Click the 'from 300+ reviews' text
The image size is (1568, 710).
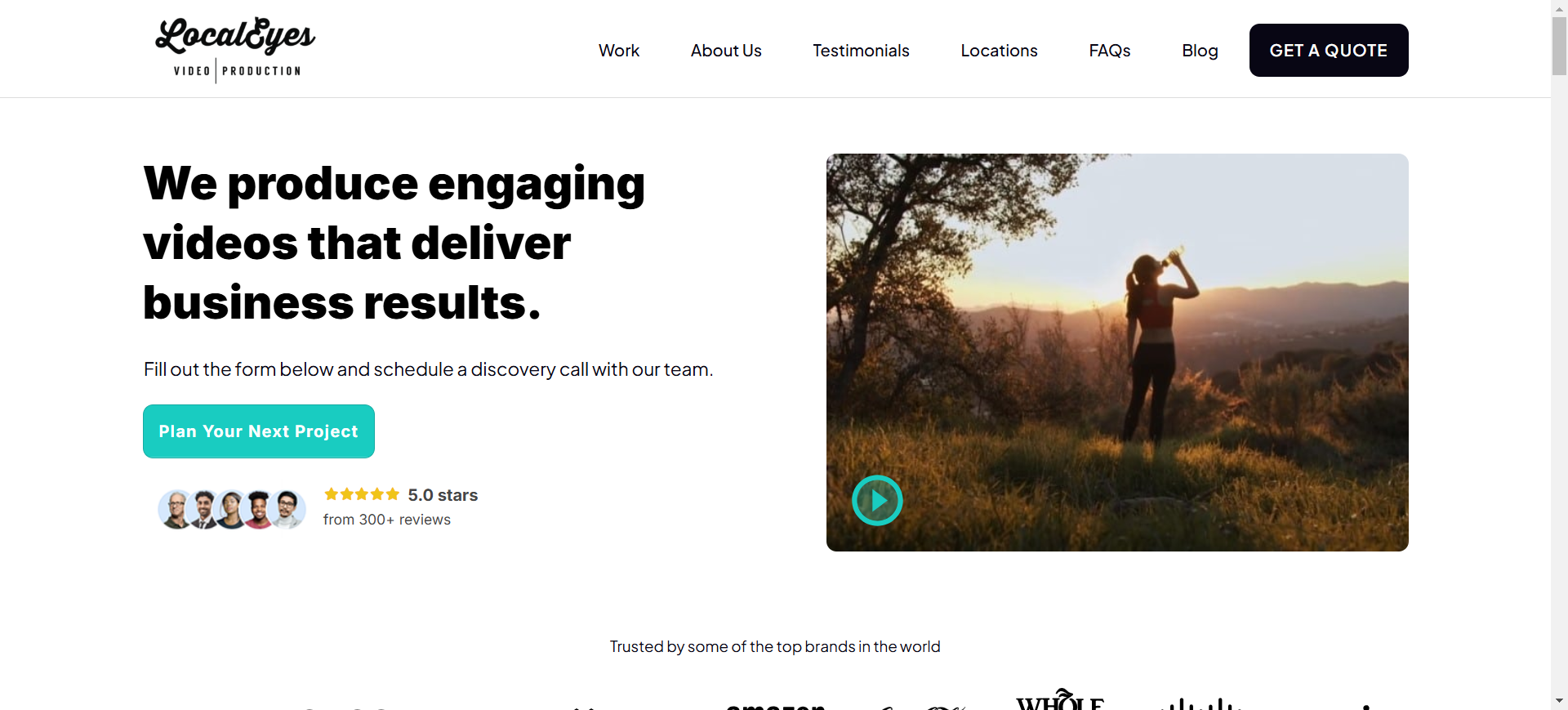pyautogui.click(x=387, y=520)
